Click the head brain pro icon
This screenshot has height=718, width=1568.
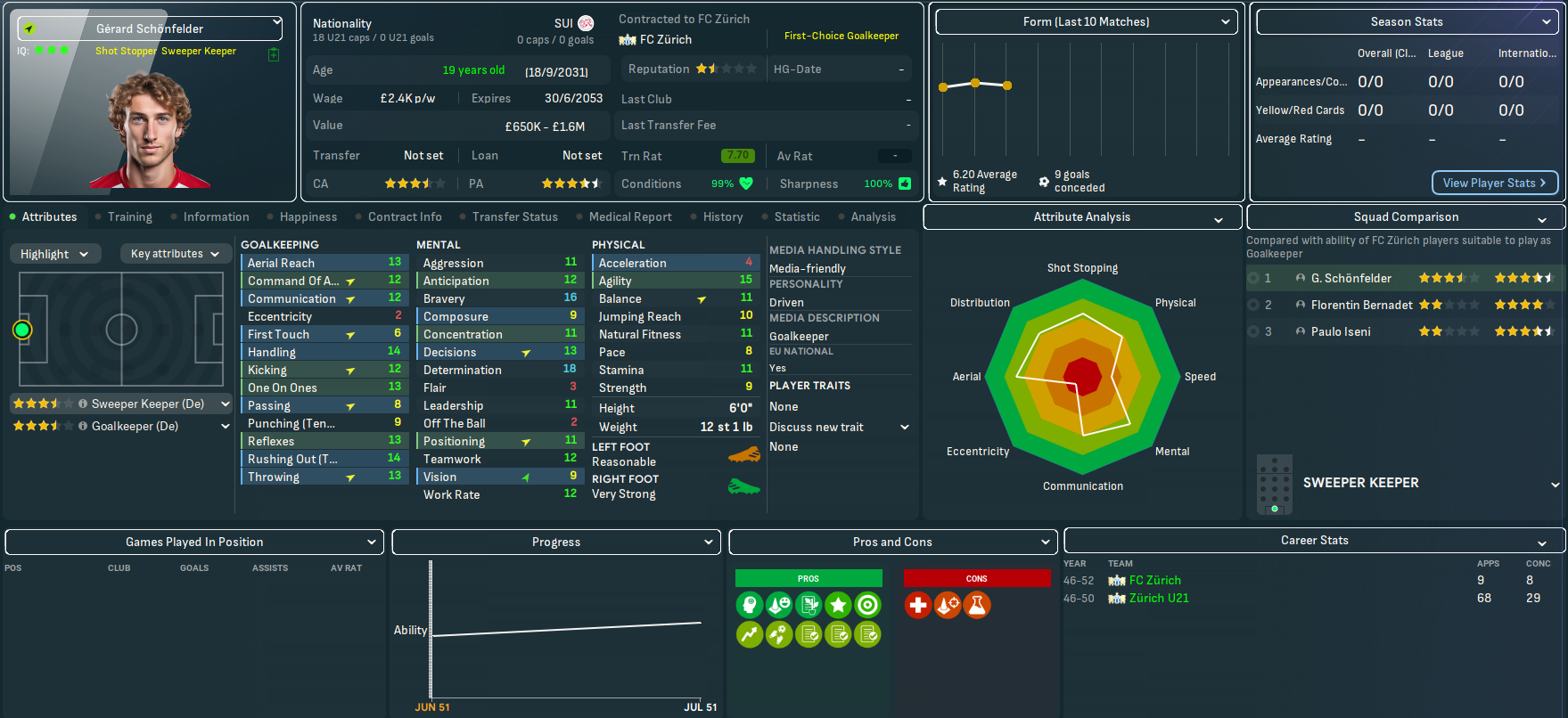tap(750, 606)
